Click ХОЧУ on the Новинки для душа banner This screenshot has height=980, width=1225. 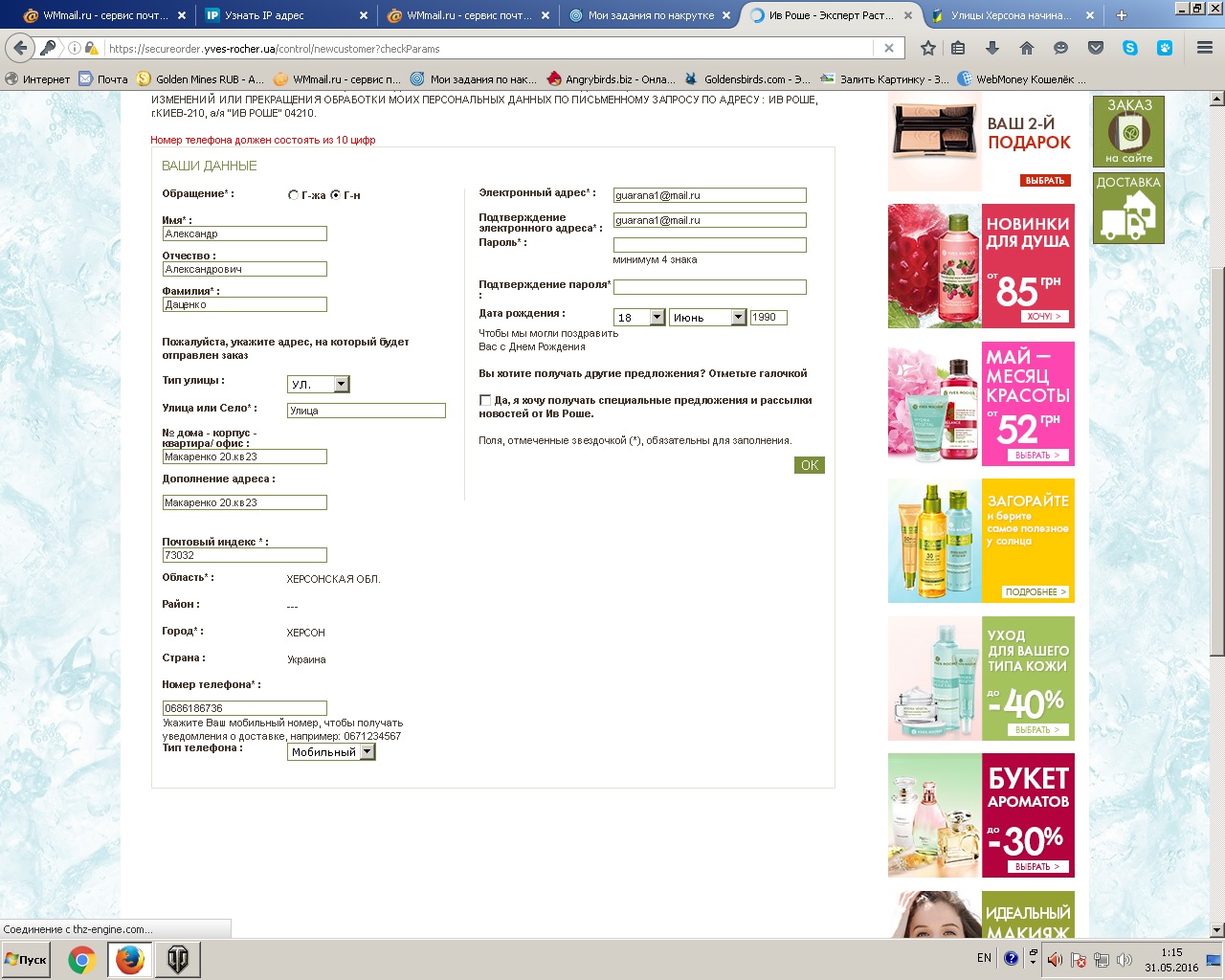coord(1043,316)
